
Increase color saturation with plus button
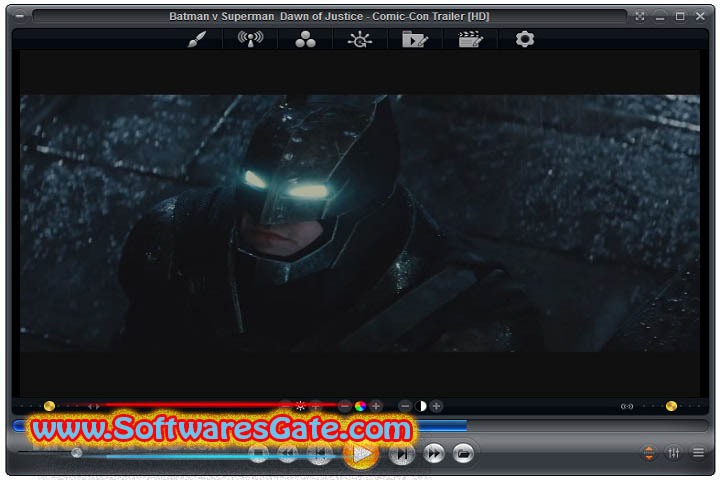coord(376,406)
